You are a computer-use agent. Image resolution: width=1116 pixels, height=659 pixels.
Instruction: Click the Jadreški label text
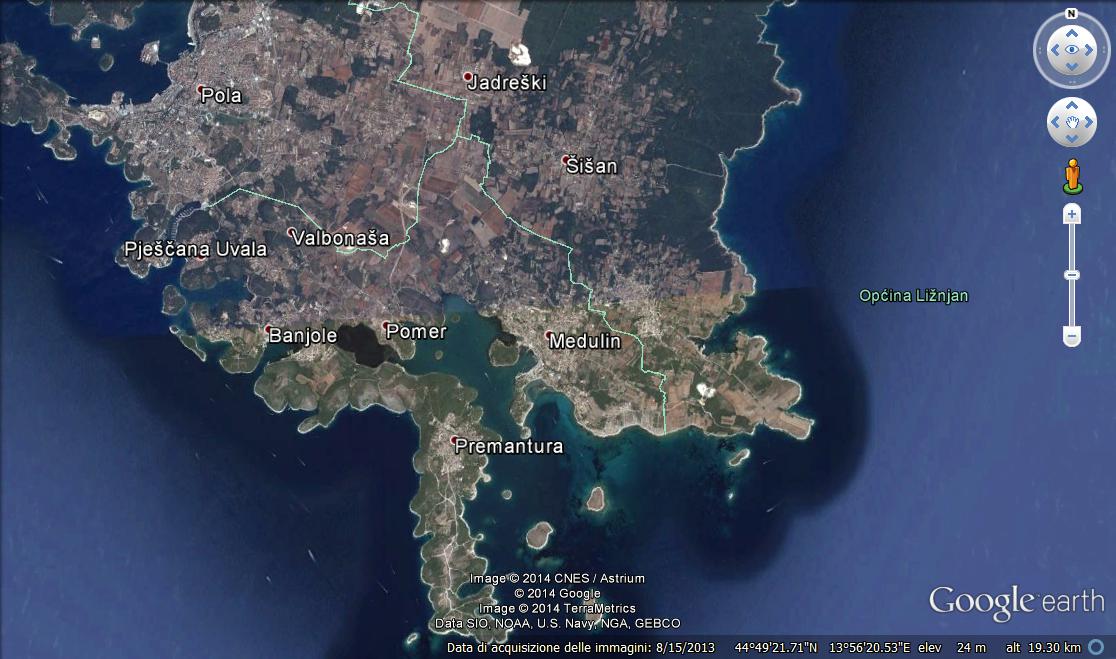point(507,83)
